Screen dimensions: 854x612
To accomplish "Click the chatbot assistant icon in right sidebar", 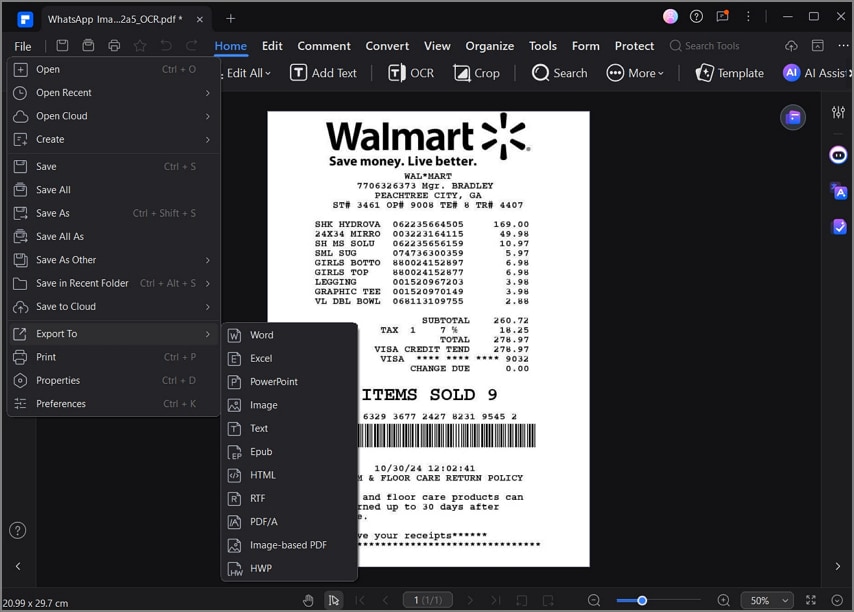I will 838,156.
